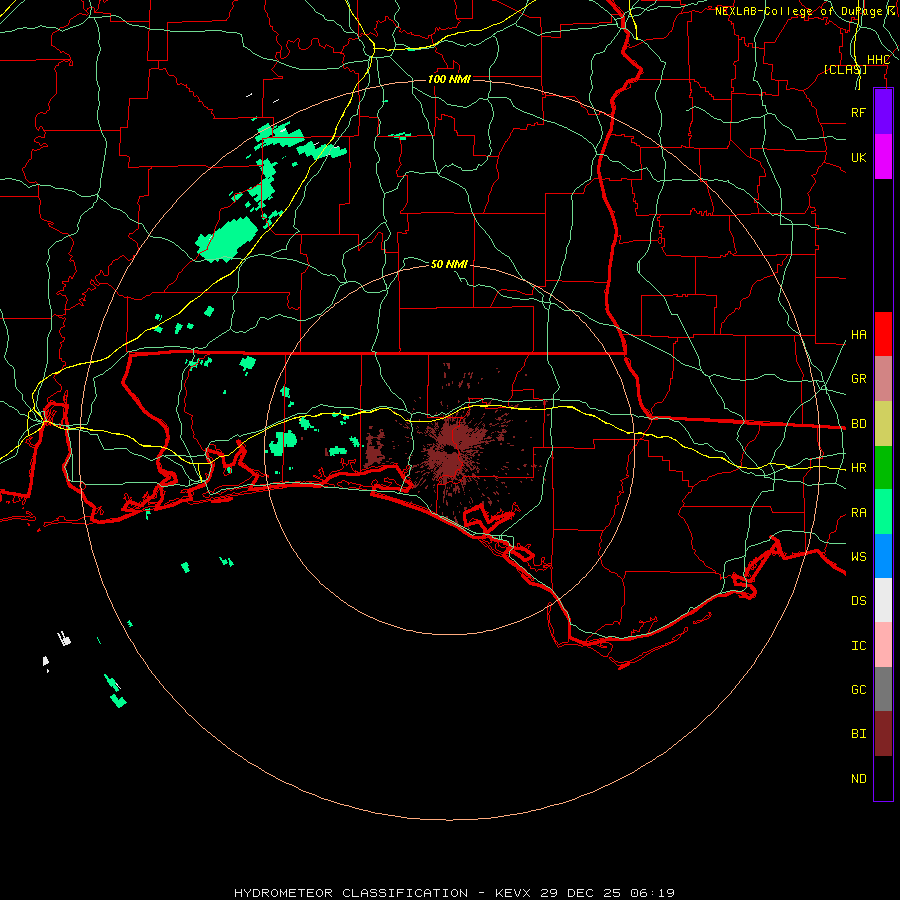
Task: Click the HA red legend swatch
Action: 883,334
